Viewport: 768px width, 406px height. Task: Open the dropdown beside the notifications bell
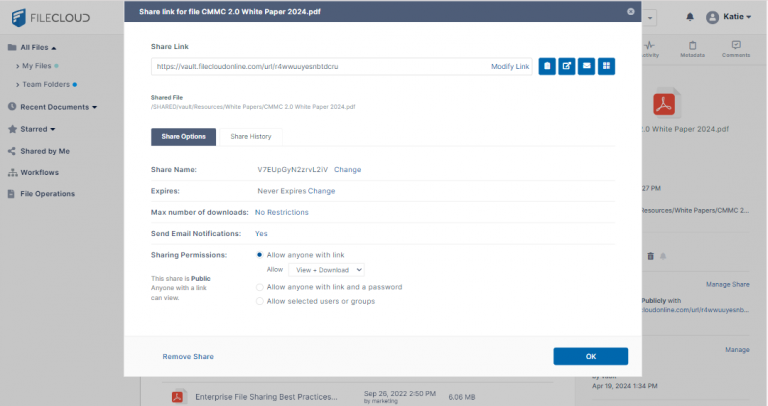(x=650, y=18)
